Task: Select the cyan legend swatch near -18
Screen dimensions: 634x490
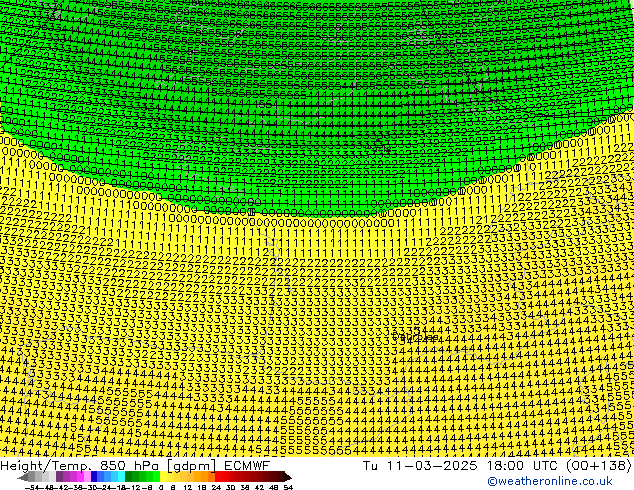Action: tap(121, 476)
